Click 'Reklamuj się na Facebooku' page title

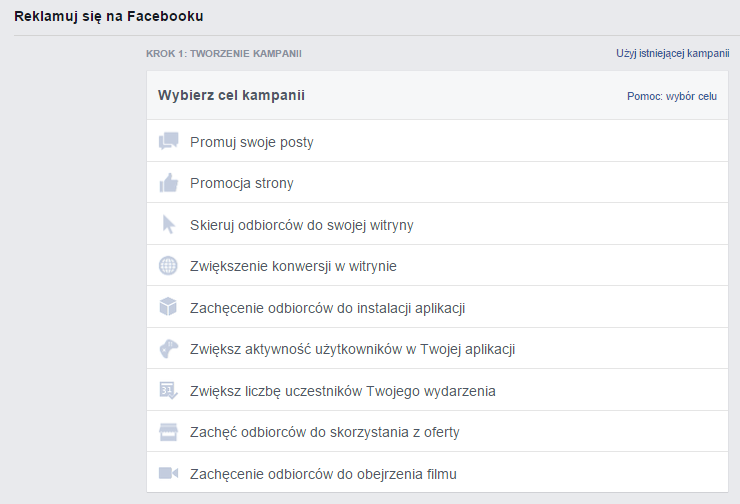(109, 17)
